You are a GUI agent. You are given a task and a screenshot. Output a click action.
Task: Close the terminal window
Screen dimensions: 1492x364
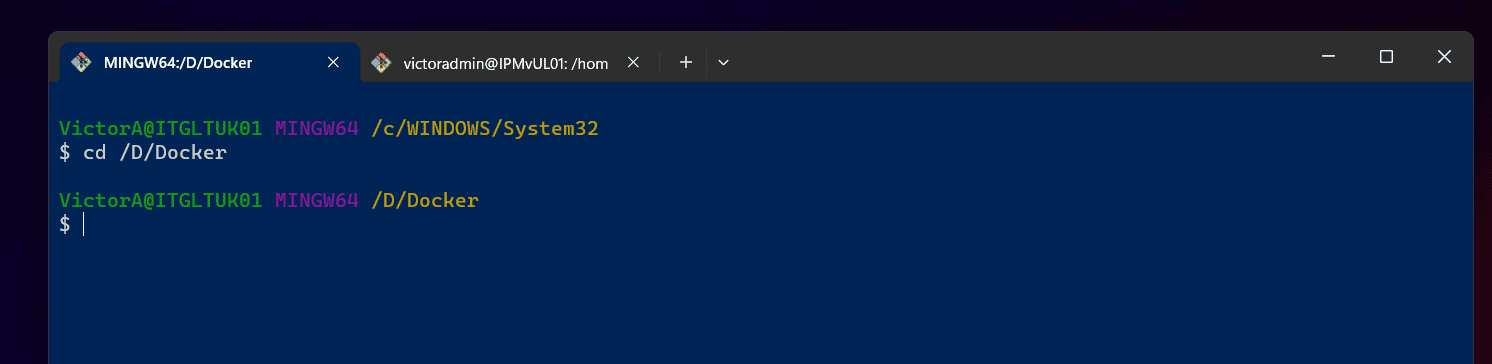[1444, 57]
